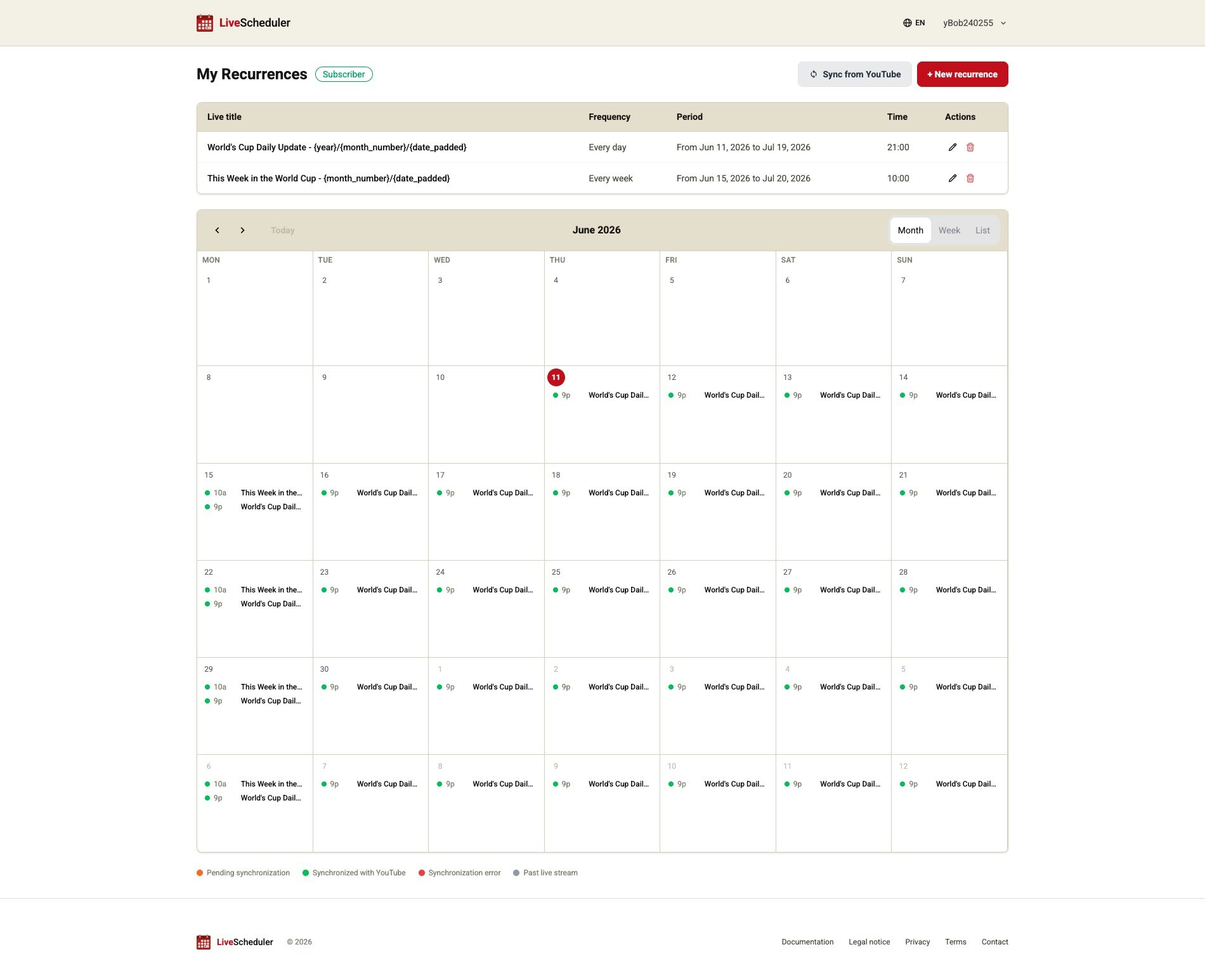The image size is (1205, 980).
Task: Click the green Synchronized with YouTube legend dot
Action: 306,873
